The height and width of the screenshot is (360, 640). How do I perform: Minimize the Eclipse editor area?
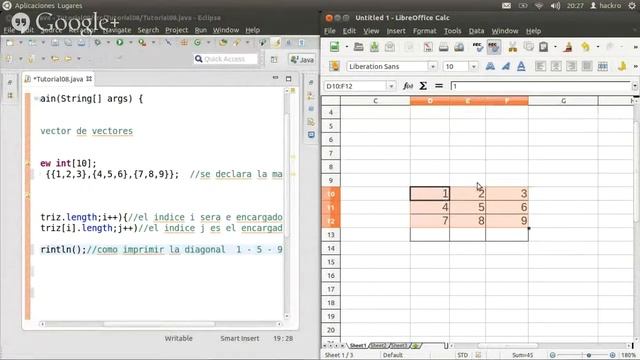(x=276, y=78)
